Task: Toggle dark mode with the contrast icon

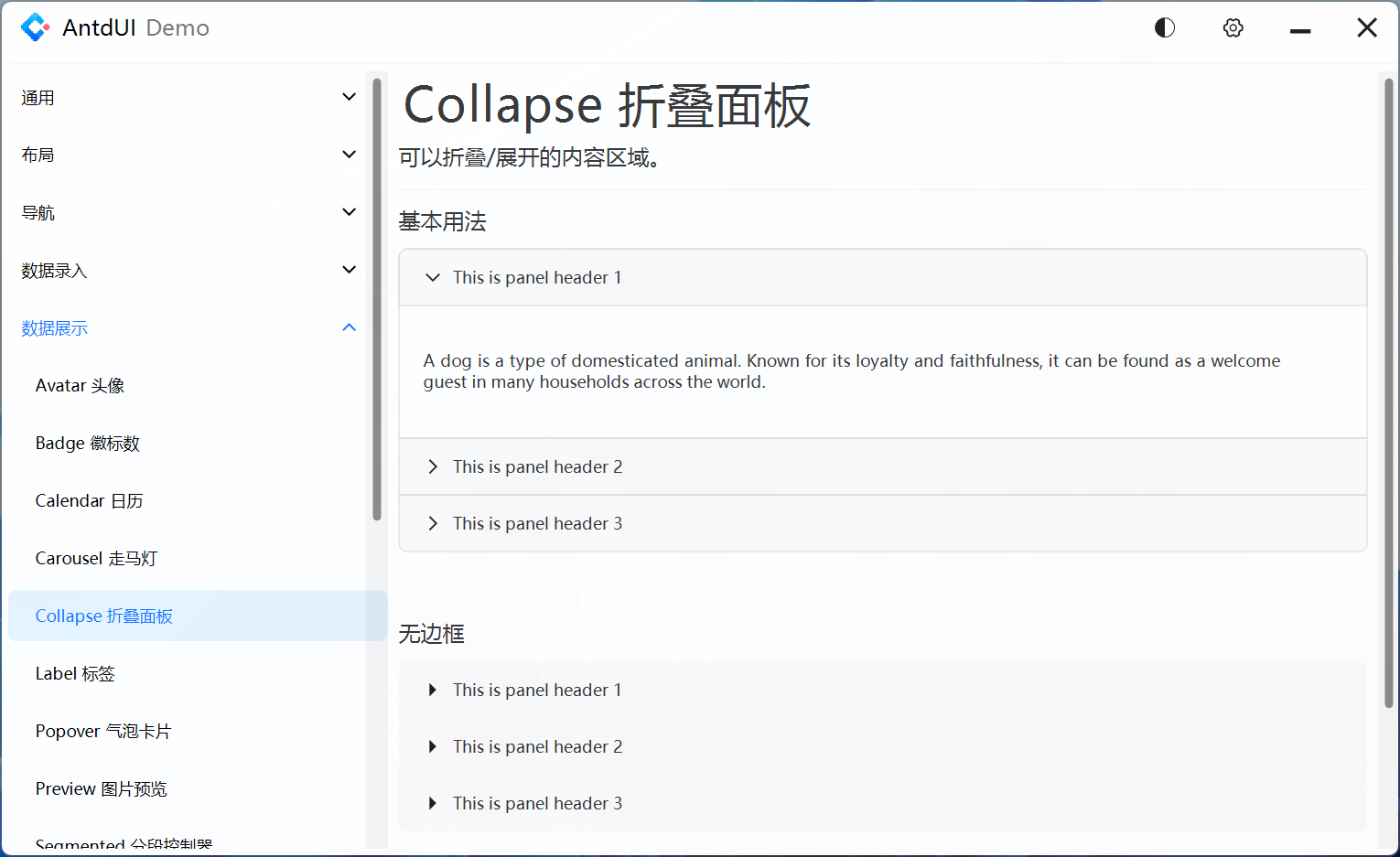Action: (x=1164, y=27)
